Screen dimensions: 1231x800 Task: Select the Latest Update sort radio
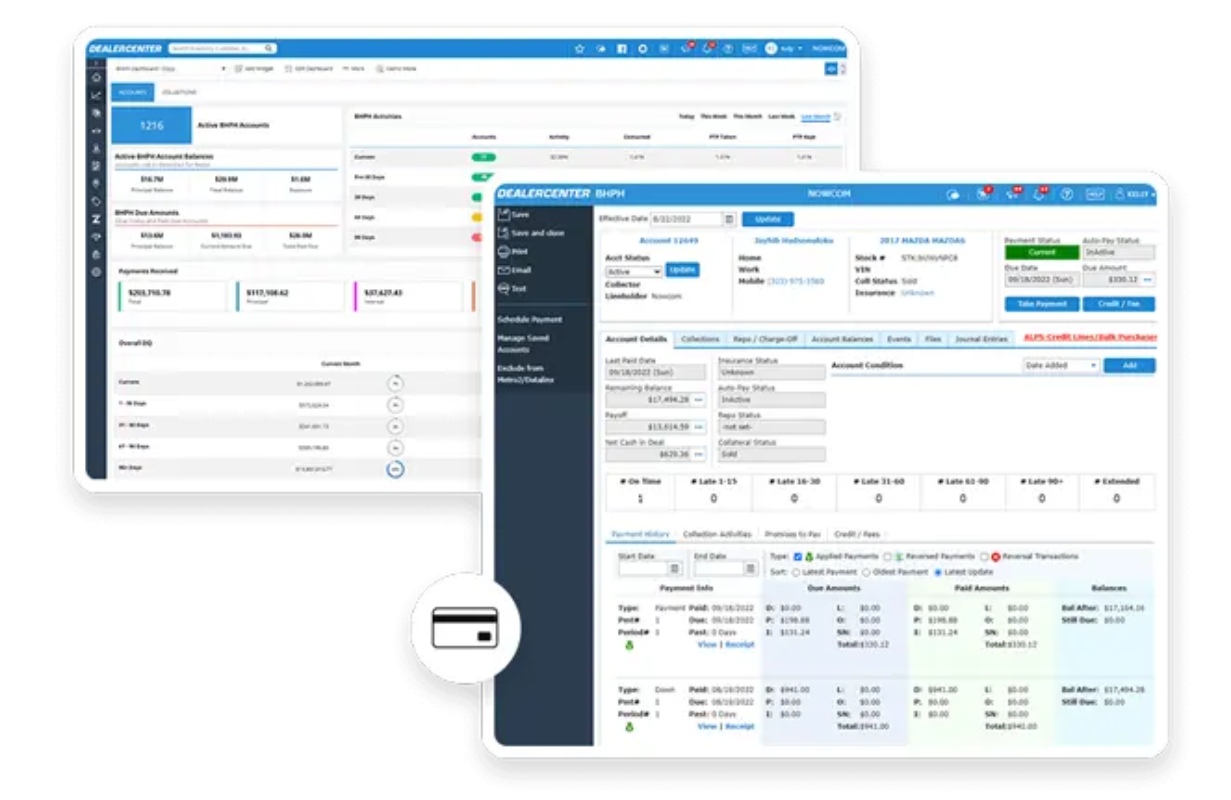[x=937, y=572]
